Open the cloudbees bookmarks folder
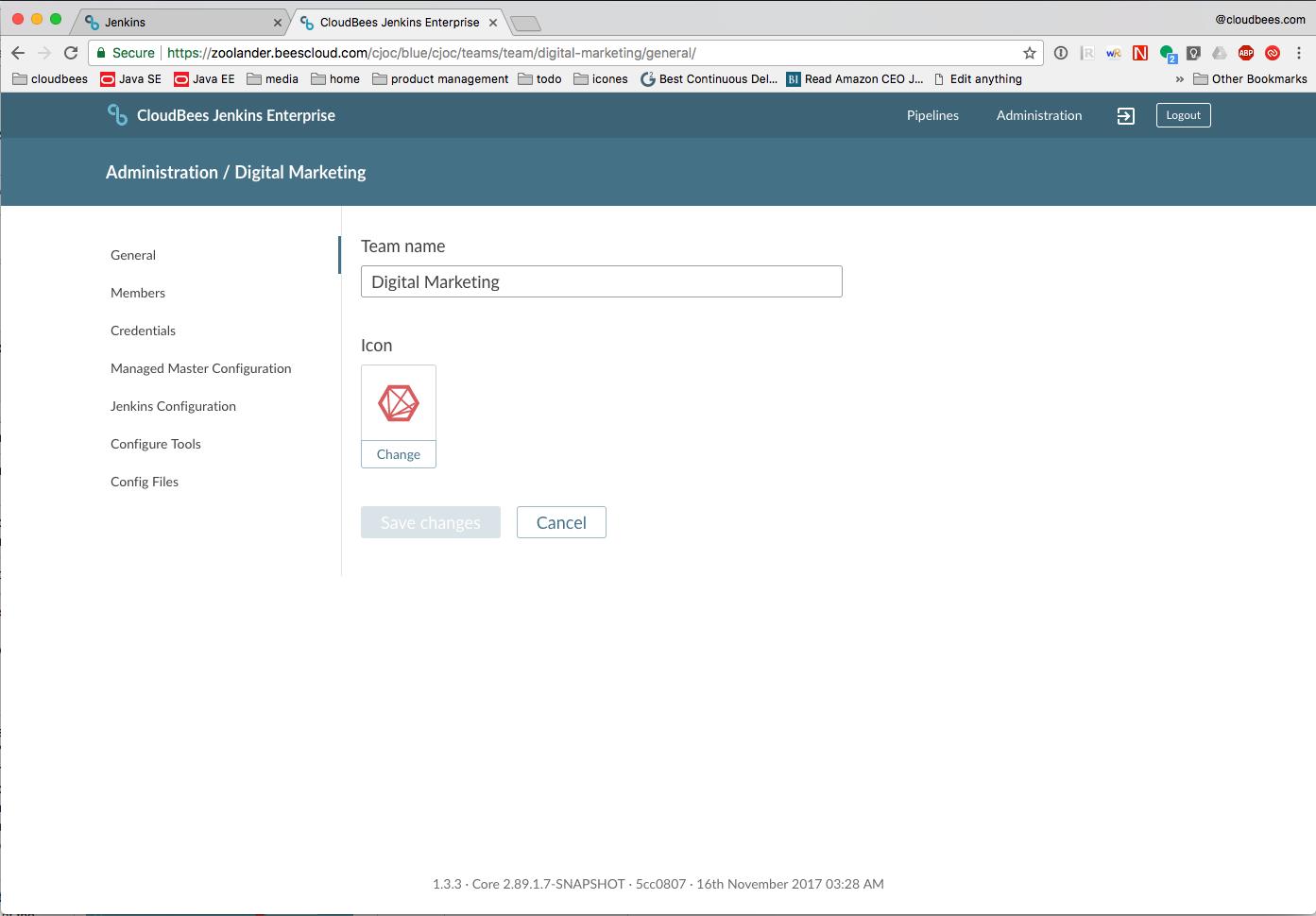 50,79
